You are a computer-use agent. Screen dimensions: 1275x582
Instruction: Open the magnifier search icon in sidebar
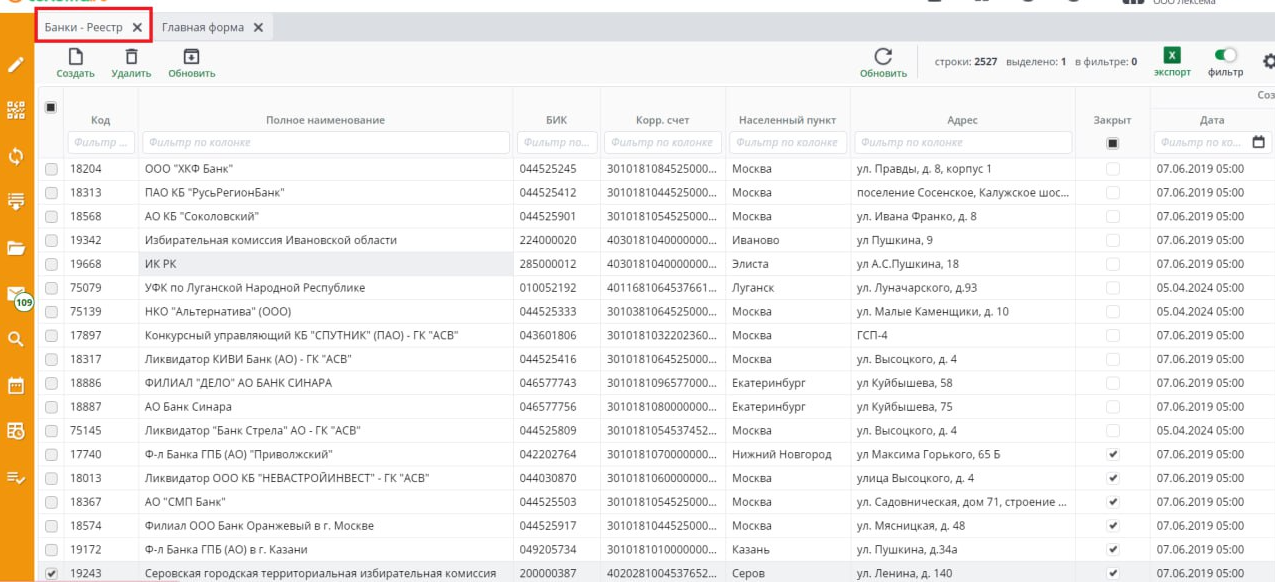click(x=16, y=339)
